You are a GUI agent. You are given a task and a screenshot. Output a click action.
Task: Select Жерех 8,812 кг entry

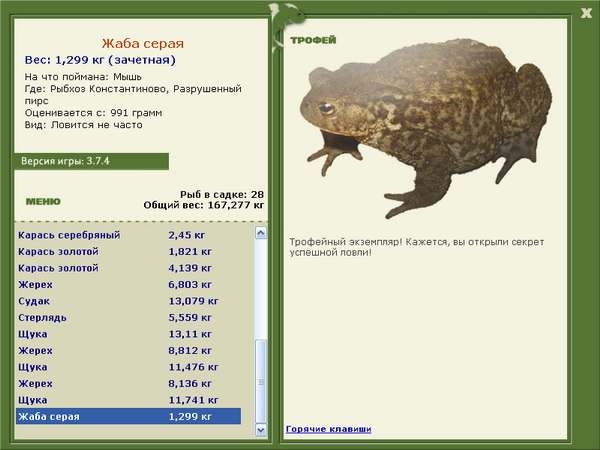pyautogui.click(x=129, y=350)
